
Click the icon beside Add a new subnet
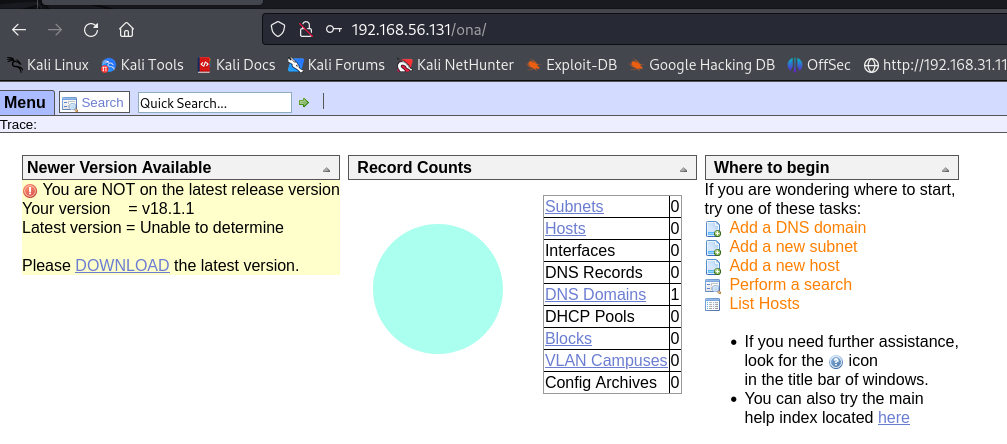point(713,247)
